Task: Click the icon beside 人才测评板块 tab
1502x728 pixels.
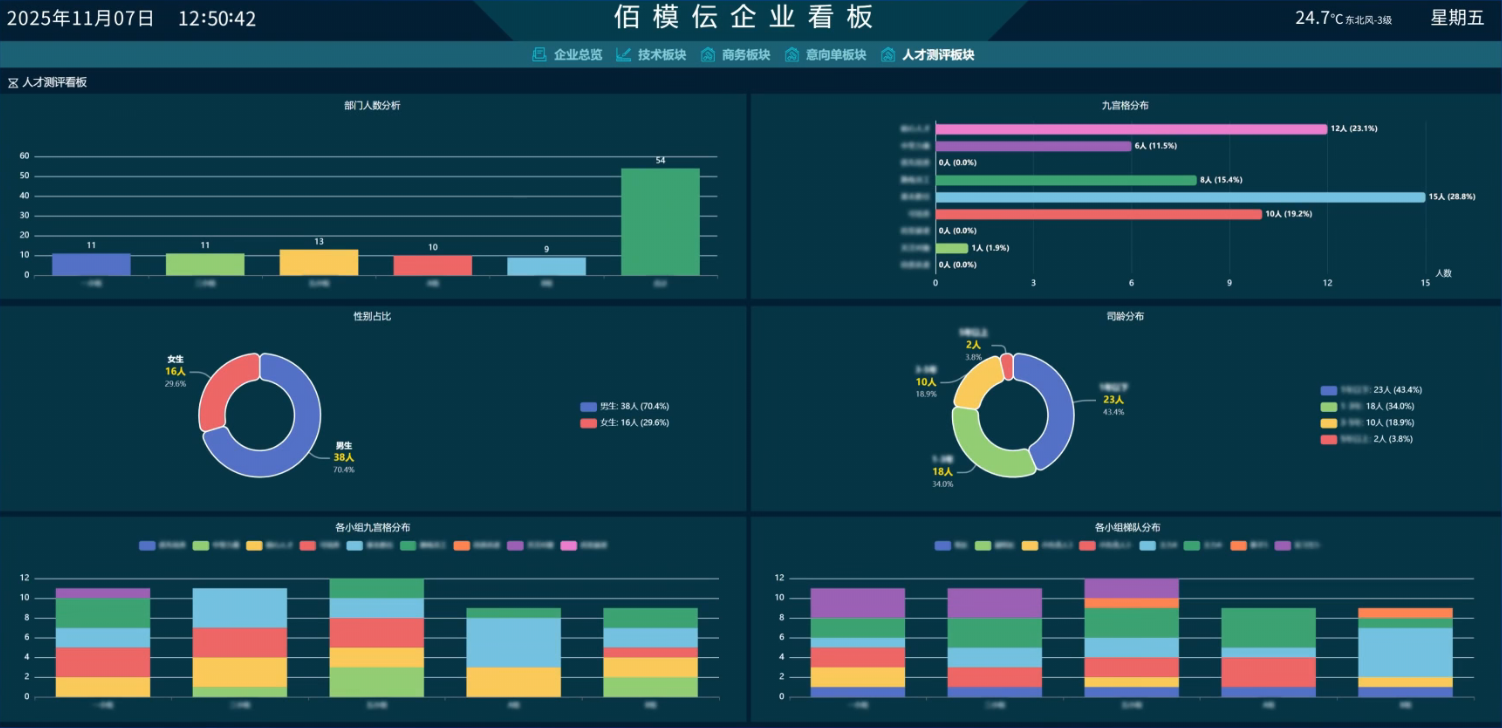Action: [887, 55]
